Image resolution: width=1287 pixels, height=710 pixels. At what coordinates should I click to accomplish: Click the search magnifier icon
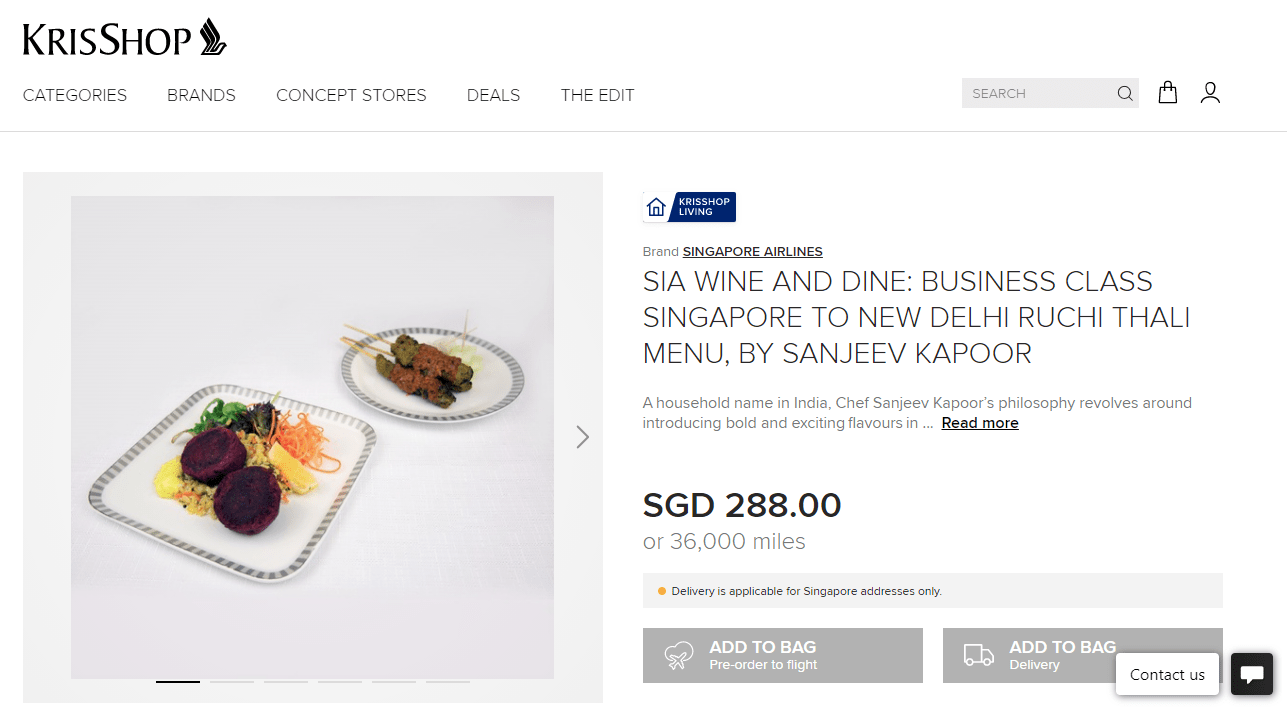[x=1125, y=94]
